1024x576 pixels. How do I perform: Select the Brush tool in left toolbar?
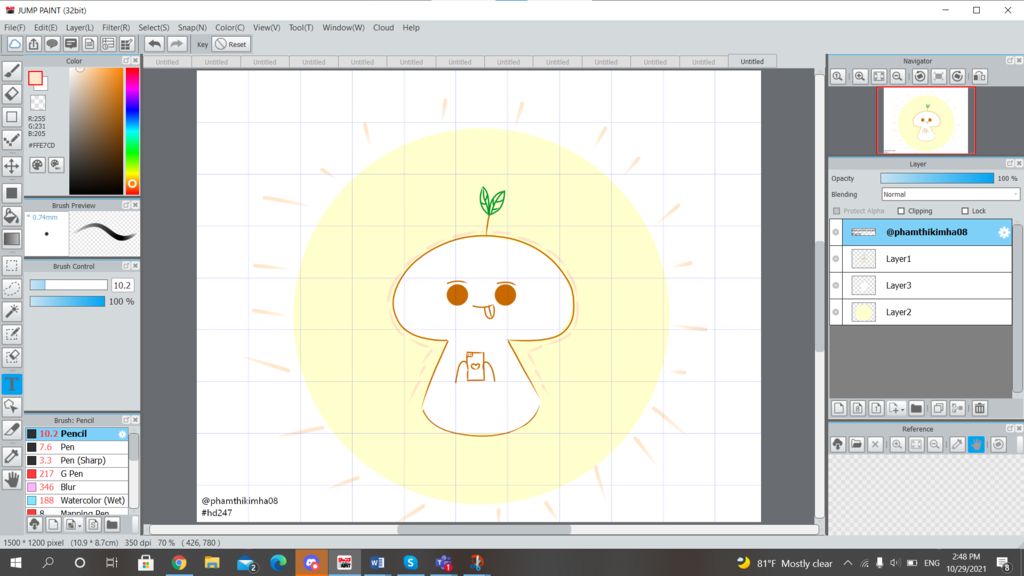coord(12,71)
